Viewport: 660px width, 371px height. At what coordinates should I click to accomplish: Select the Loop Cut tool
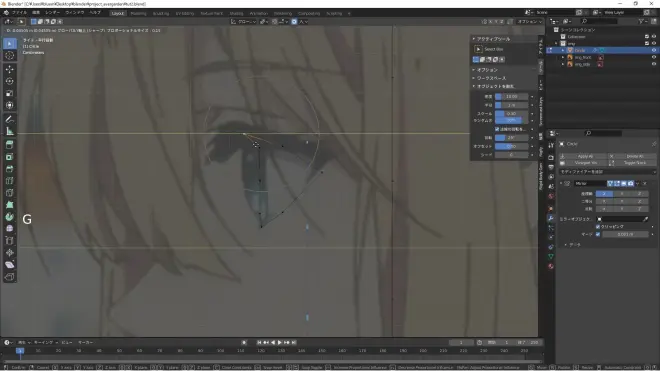point(10,181)
